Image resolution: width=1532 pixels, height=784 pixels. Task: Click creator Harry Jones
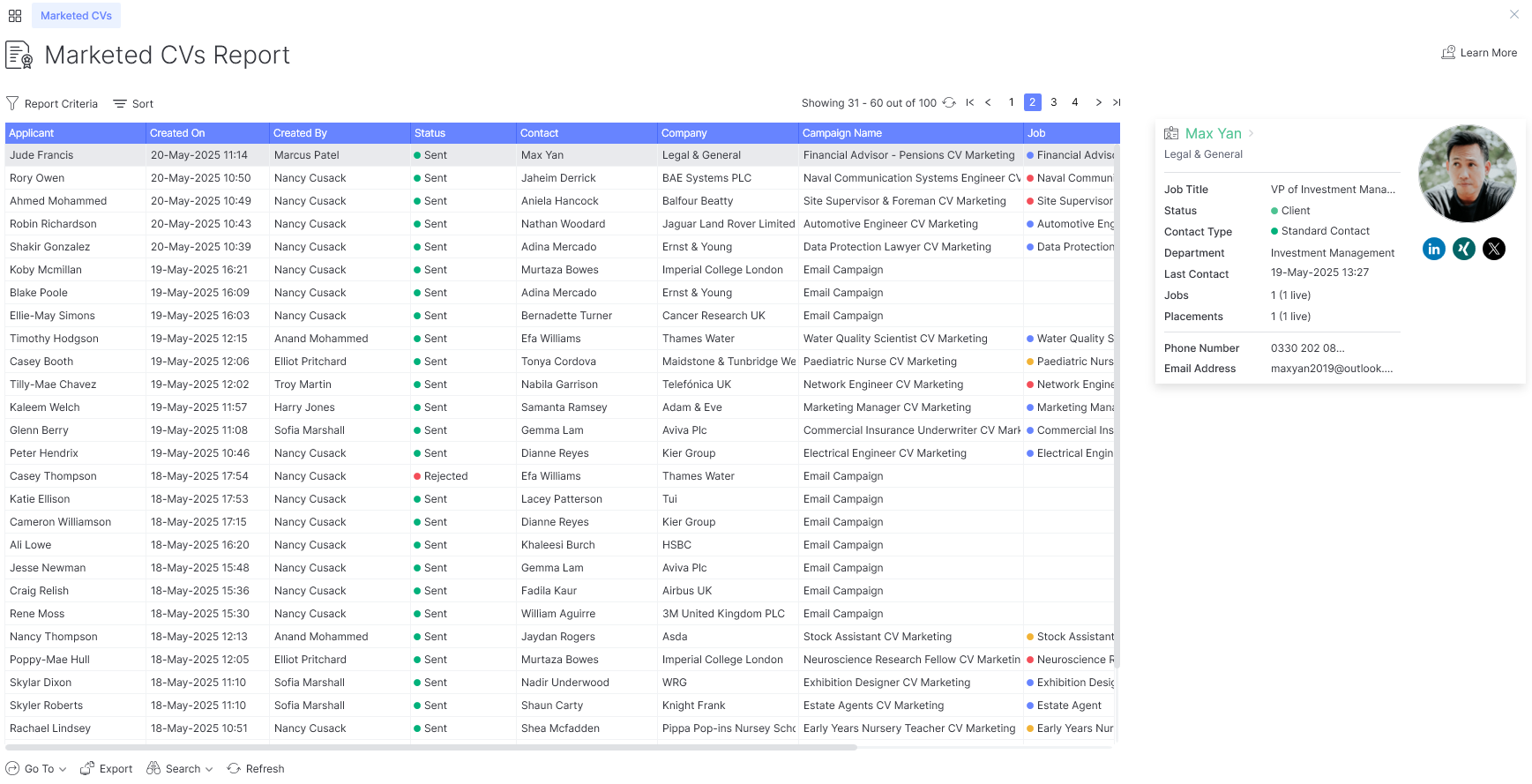304,407
